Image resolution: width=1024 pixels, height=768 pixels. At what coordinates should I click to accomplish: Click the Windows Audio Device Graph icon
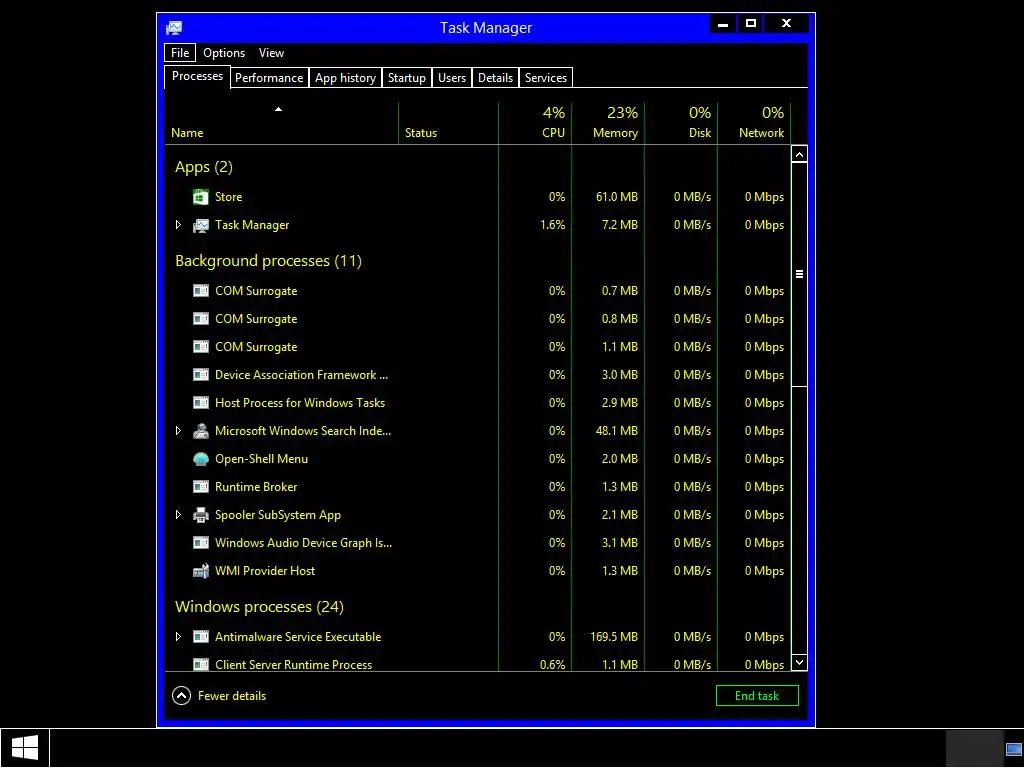[x=200, y=543]
